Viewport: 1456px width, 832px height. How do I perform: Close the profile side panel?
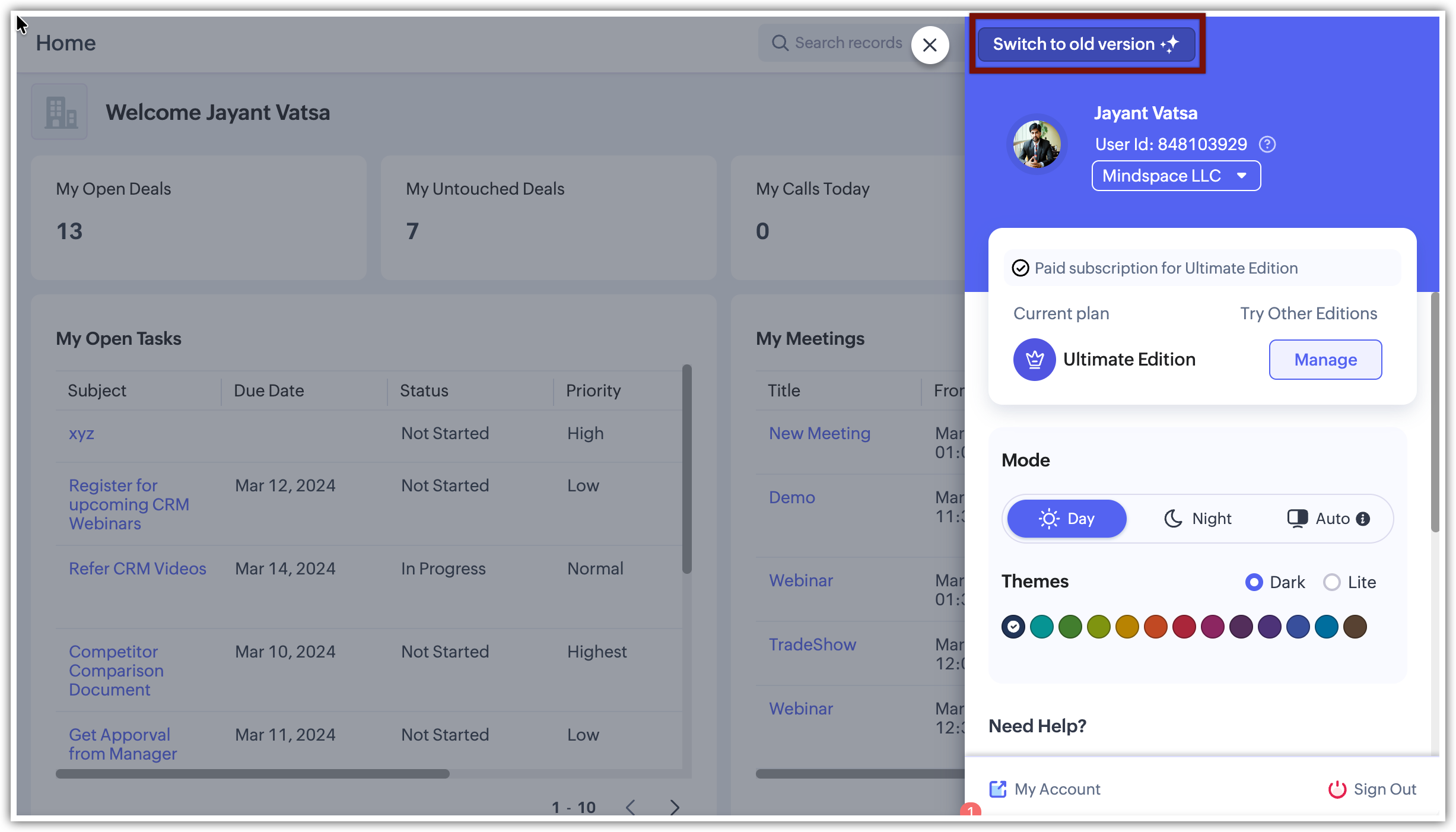coord(930,45)
